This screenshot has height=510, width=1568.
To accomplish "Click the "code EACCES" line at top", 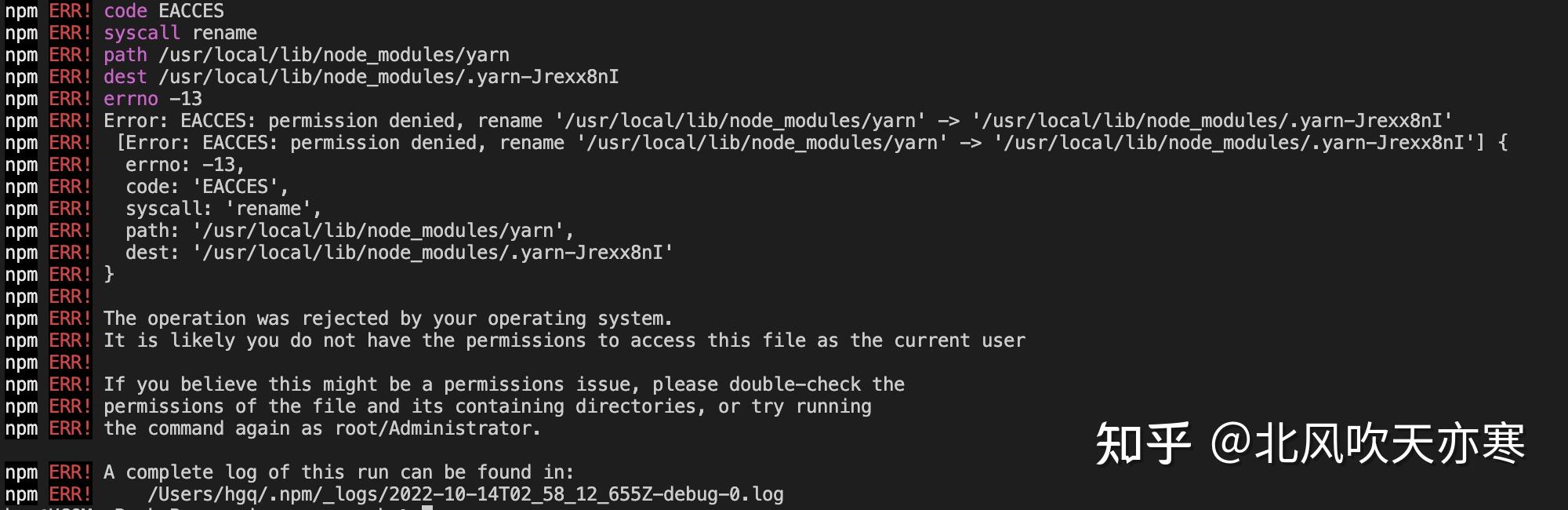I will [x=163, y=11].
